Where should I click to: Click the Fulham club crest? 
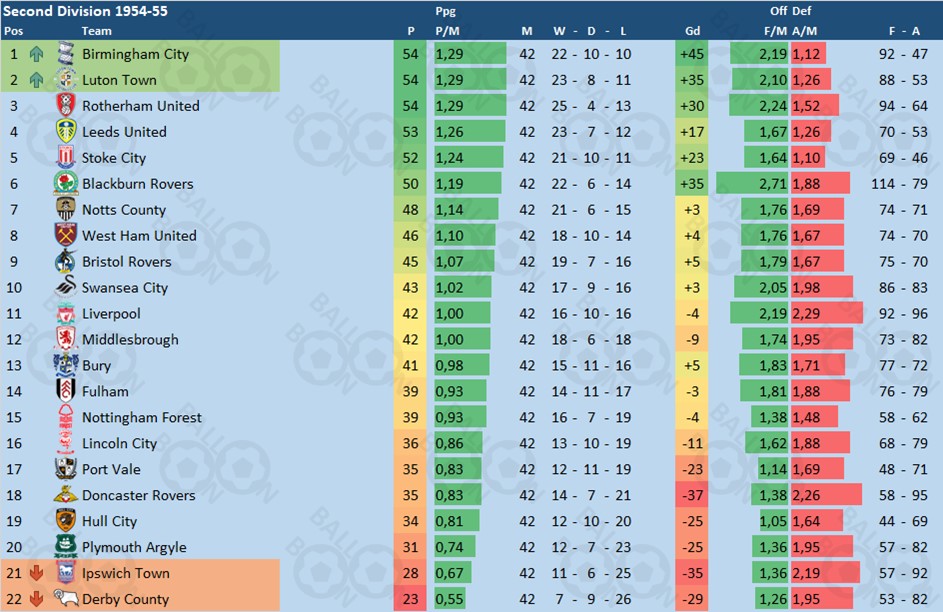click(x=66, y=391)
